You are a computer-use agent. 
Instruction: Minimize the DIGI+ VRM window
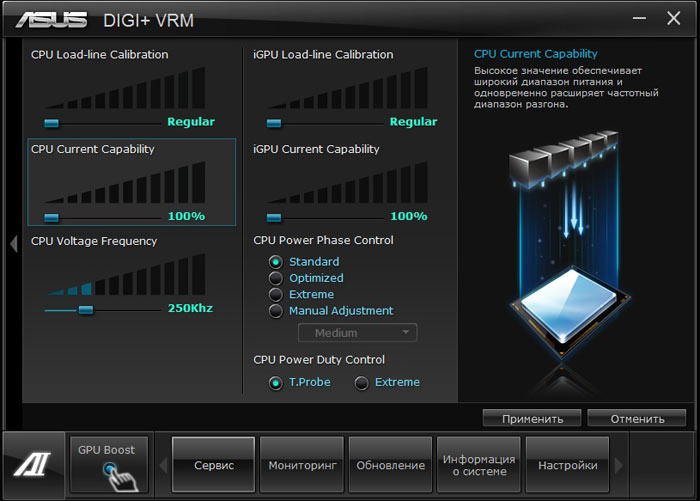click(x=639, y=18)
